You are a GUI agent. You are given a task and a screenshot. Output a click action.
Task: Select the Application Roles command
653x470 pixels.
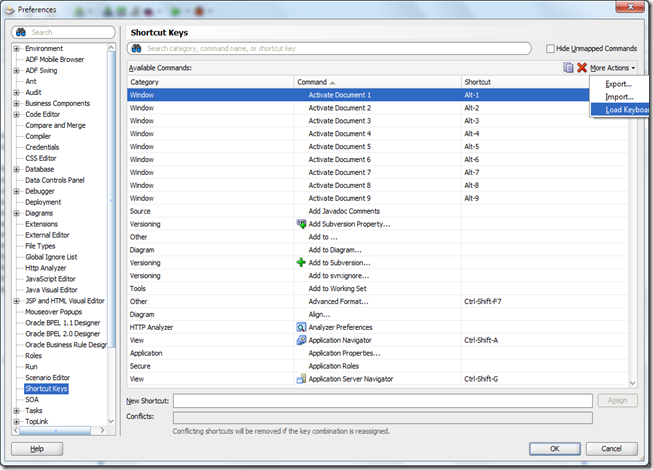tap(334, 366)
